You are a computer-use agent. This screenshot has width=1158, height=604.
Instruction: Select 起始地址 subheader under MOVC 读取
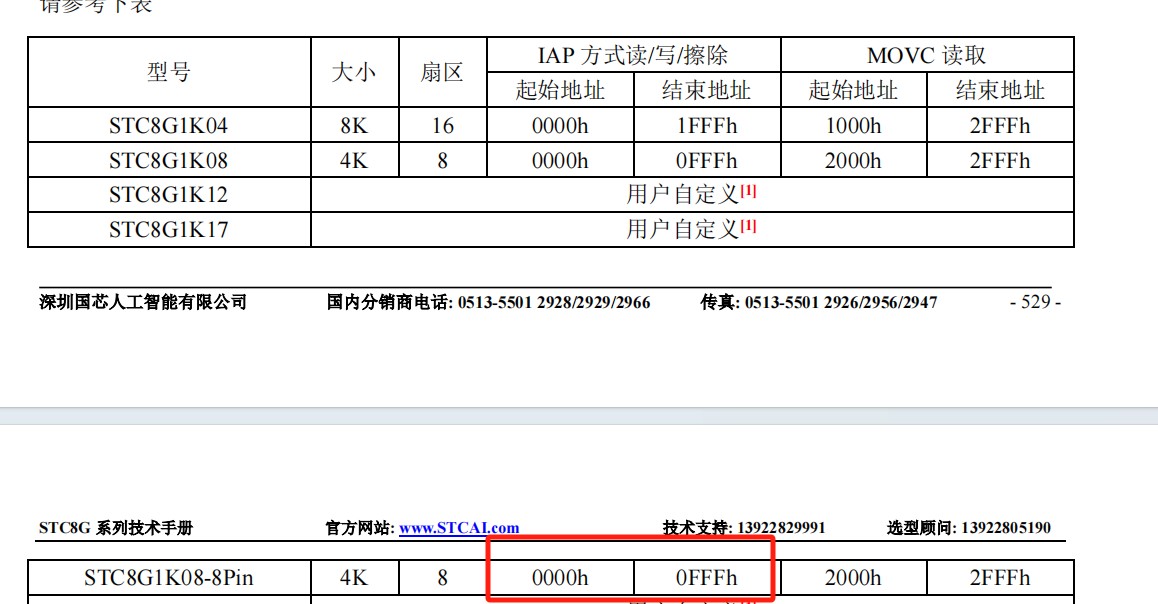(853, 90)
